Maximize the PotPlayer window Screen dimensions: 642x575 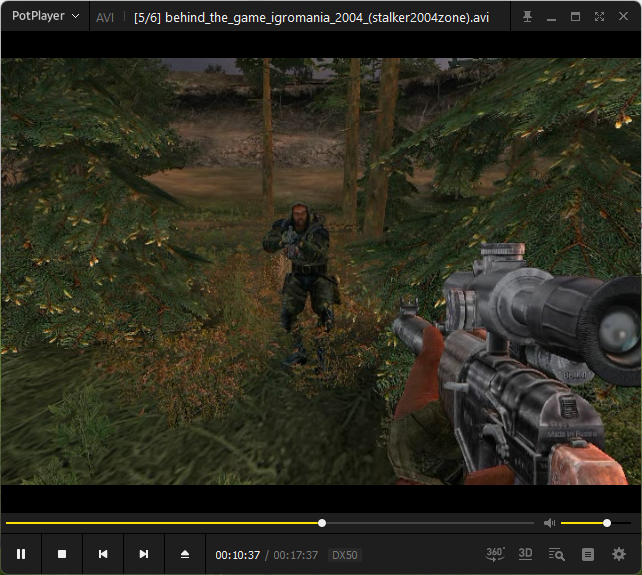(575, 16)
